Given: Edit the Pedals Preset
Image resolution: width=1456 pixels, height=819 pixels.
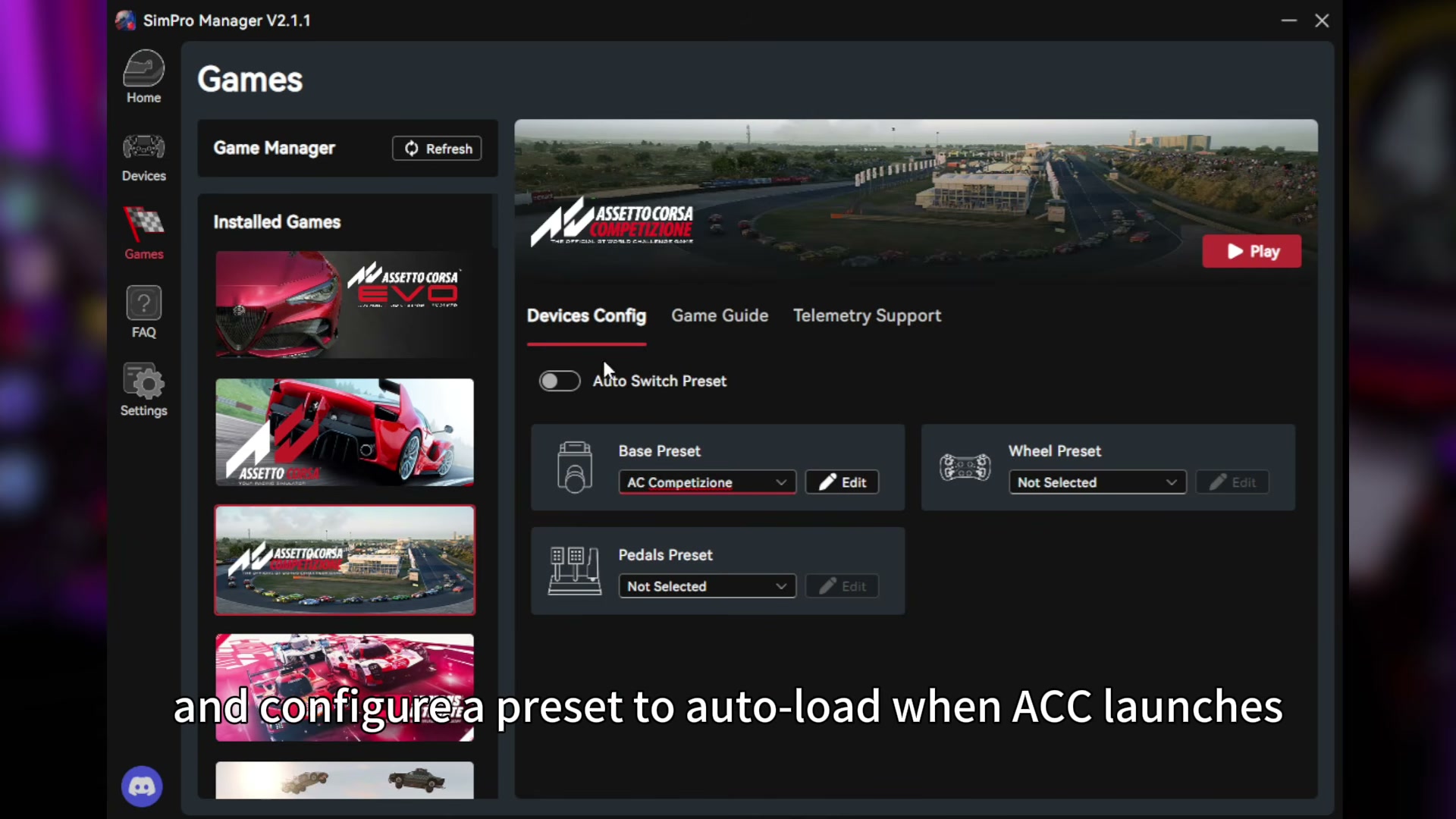Looking at the screenshot, I should tap(842, 586).
